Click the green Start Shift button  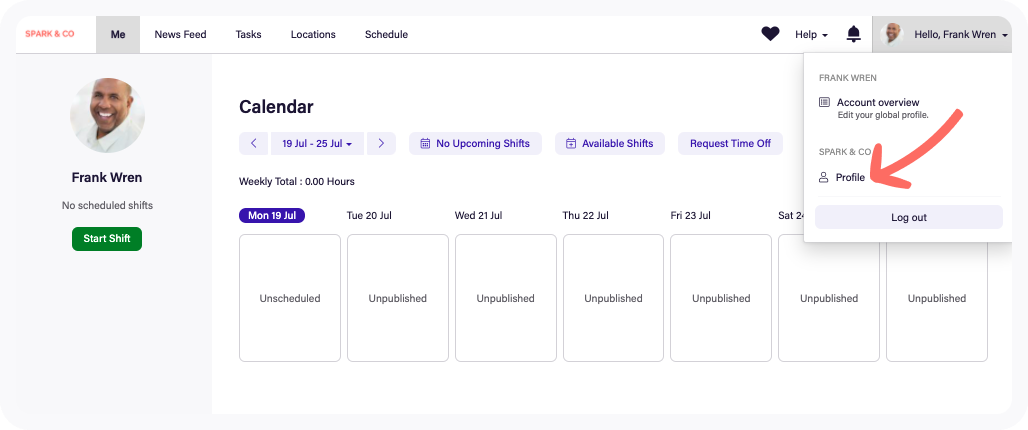(x=107, y=239)
